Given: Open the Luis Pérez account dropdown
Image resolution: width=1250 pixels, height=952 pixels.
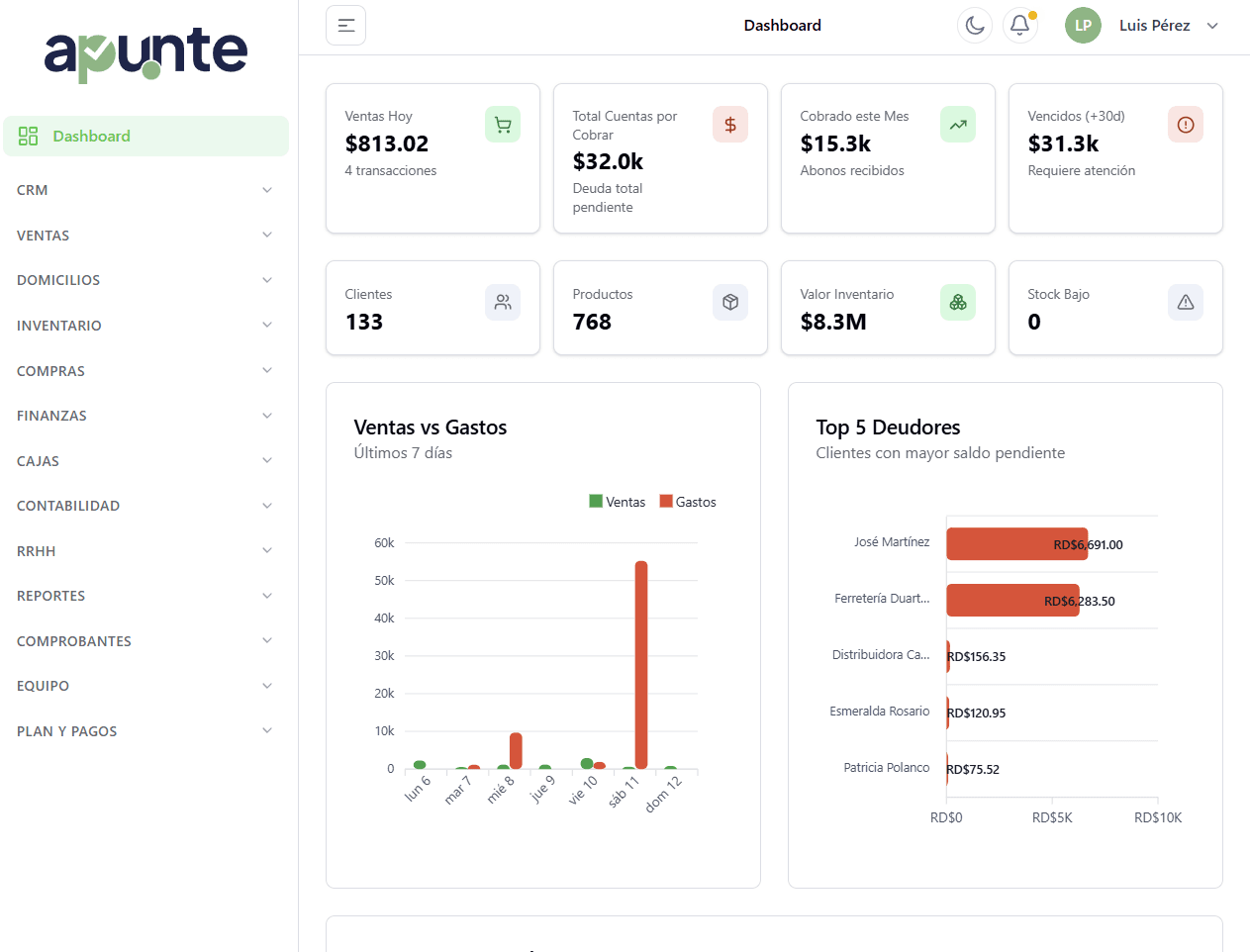Looking at the screenshot, I should [1168, 25].
